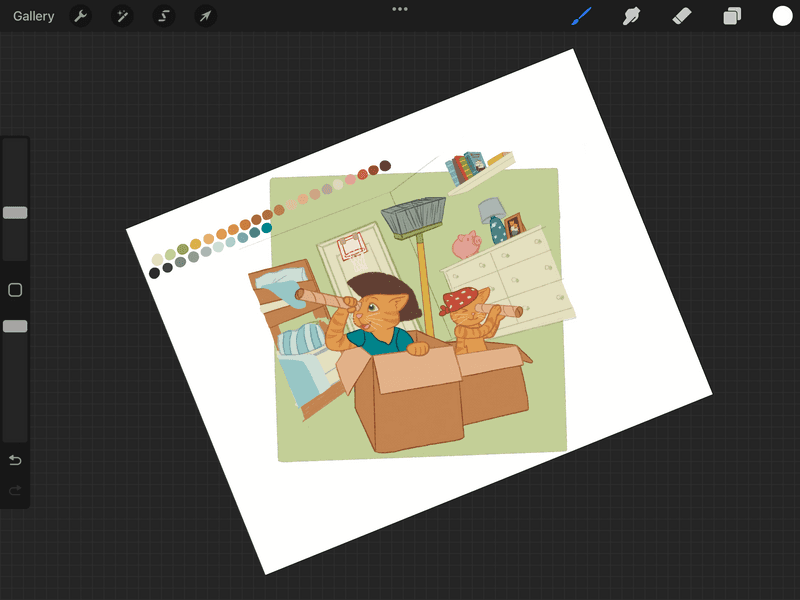
Task: Expand the three-dot menu at top center
Action: pos(400,9)
